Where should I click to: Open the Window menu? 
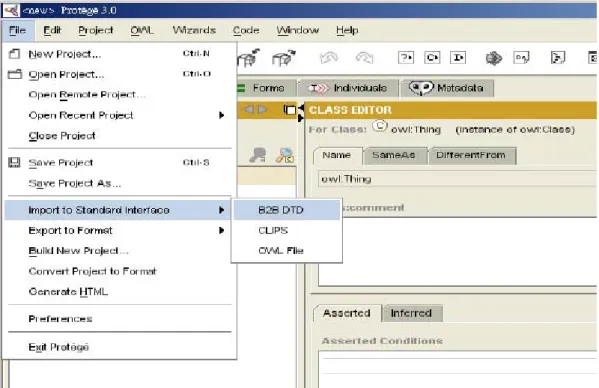(x=298, y=30)
